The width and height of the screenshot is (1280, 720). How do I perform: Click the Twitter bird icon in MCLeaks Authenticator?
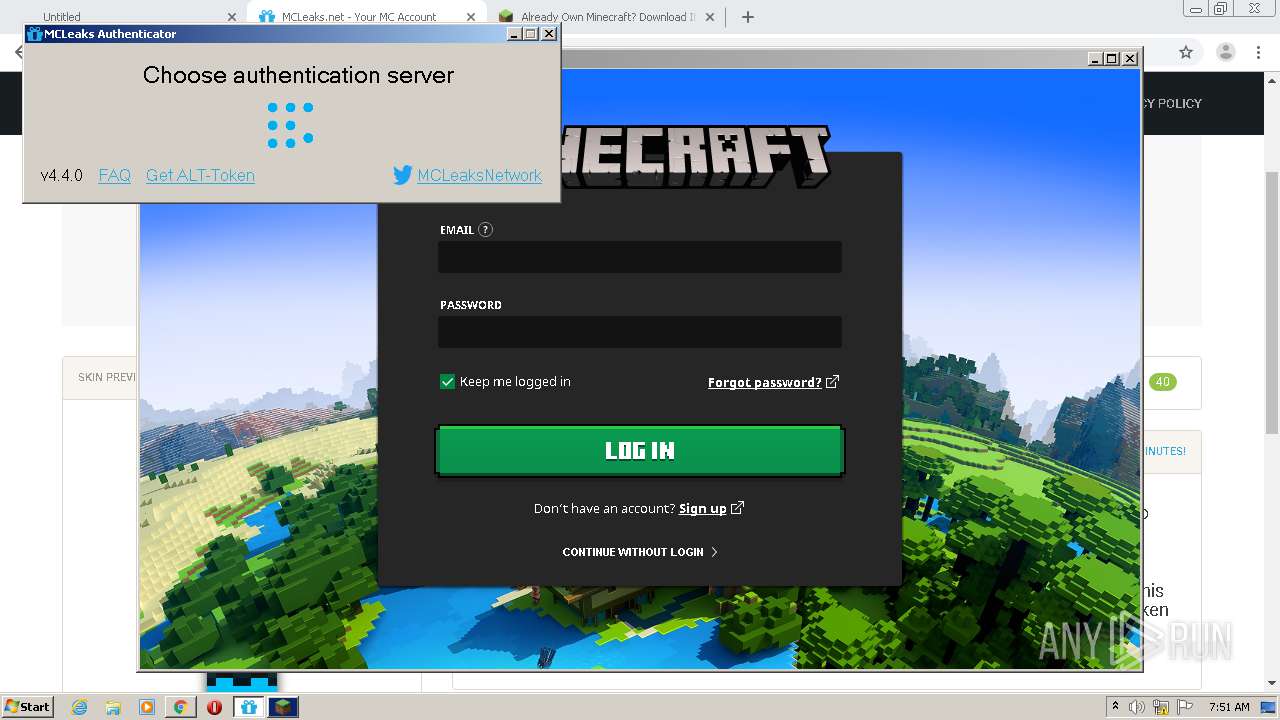402,175
